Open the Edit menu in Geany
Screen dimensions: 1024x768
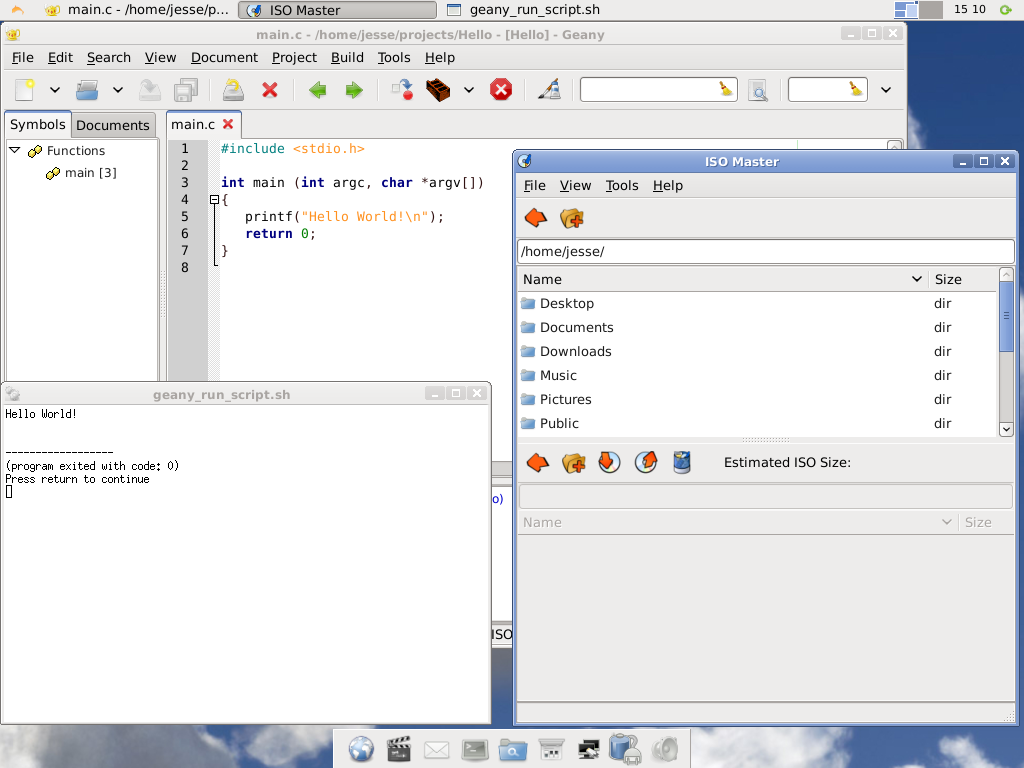click(x=60, y=57)
